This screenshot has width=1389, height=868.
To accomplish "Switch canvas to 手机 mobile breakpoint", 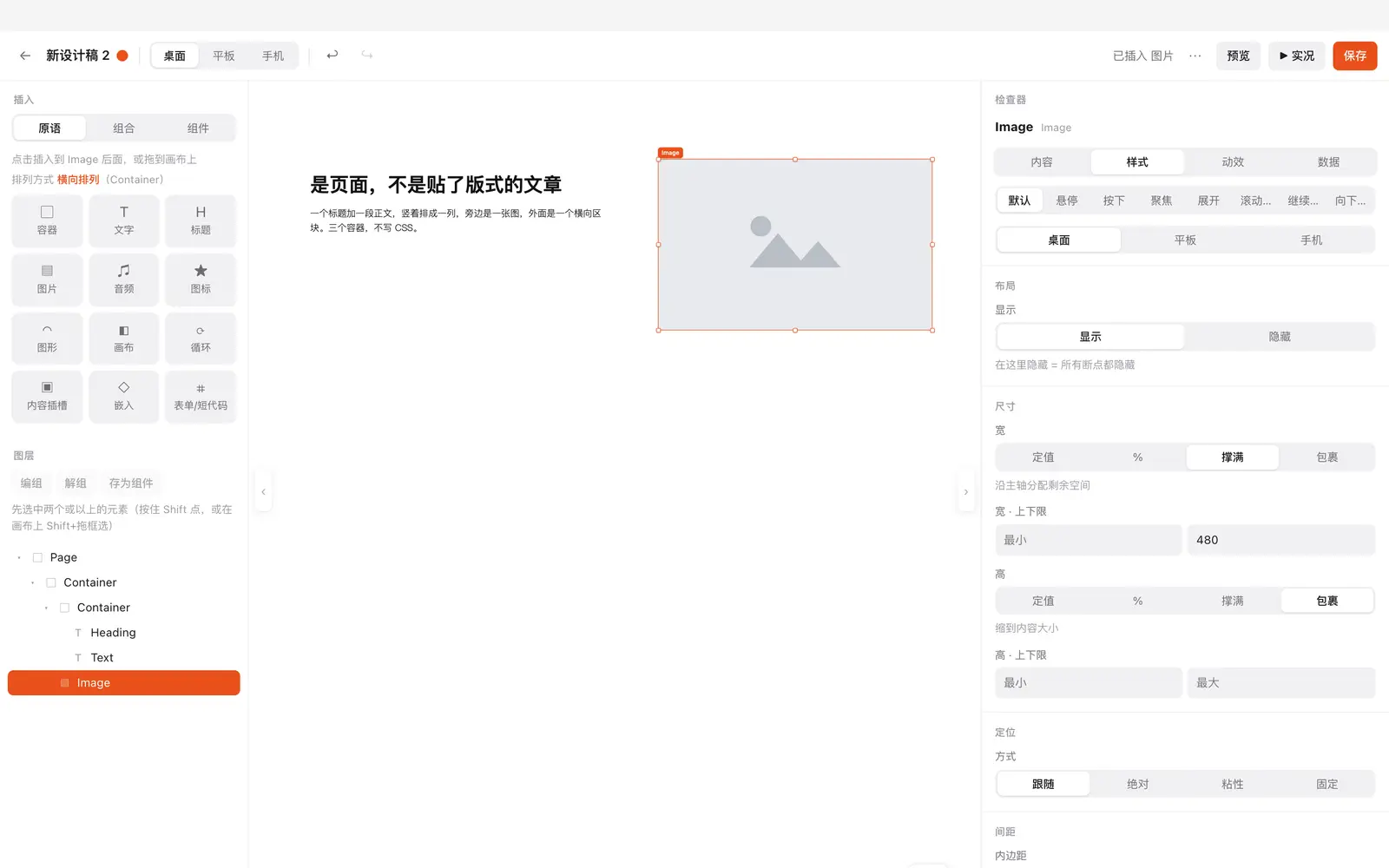I will click(273, 56).
